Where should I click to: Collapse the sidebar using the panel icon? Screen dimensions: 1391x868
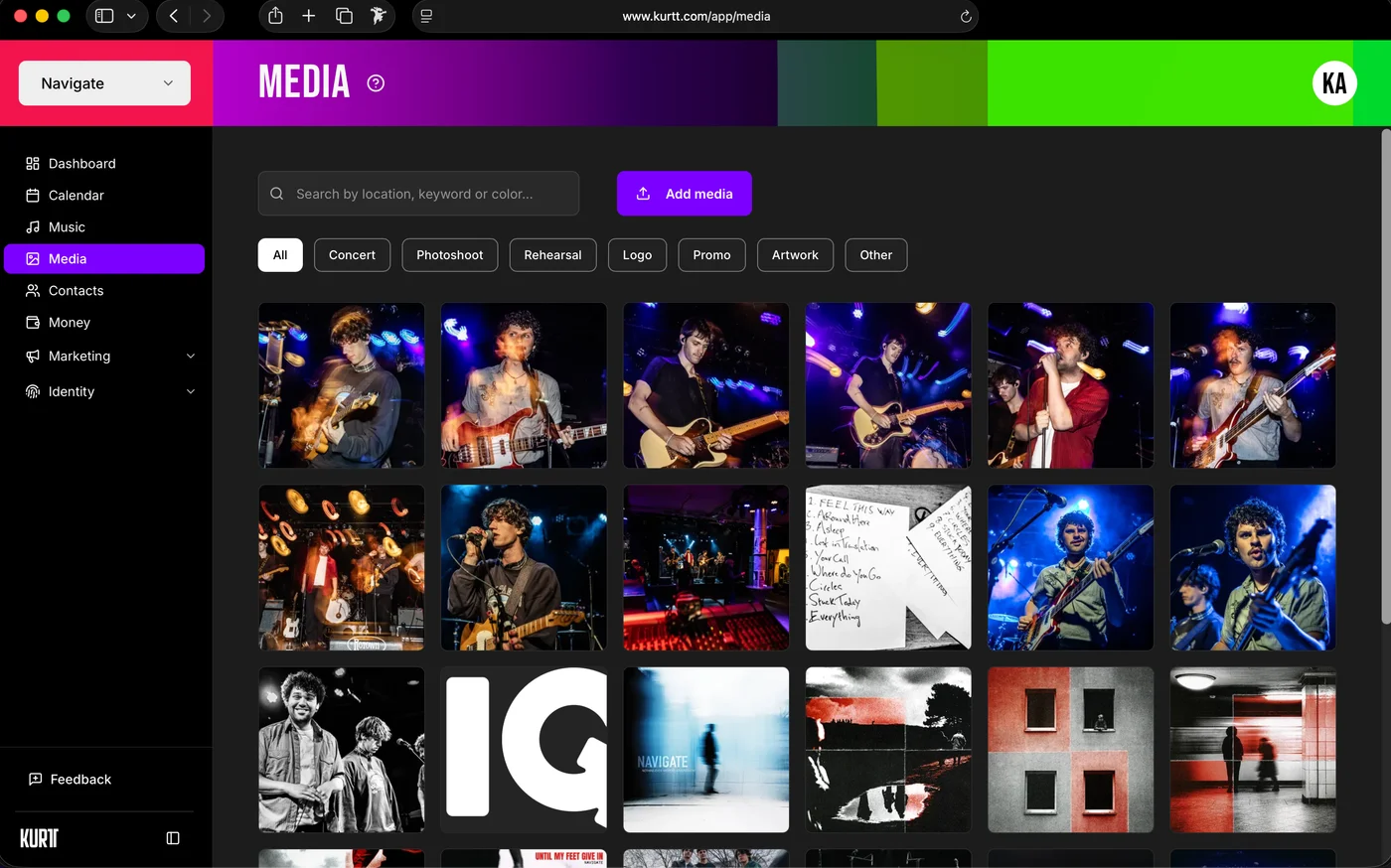point(173,838)
